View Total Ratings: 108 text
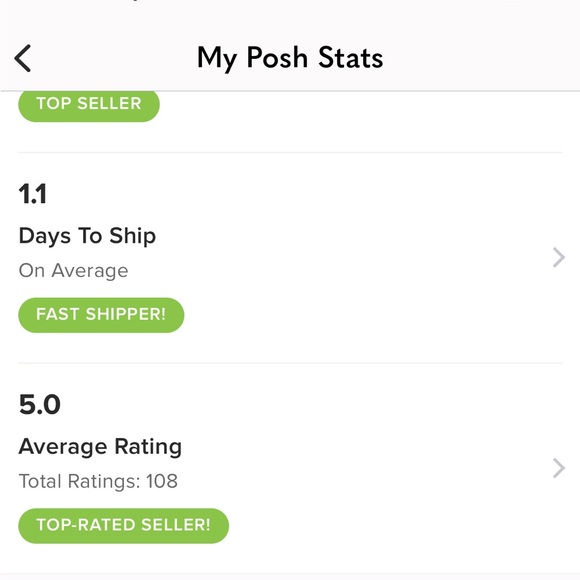This screenshot has height=580, width=580. pos(98,481)
